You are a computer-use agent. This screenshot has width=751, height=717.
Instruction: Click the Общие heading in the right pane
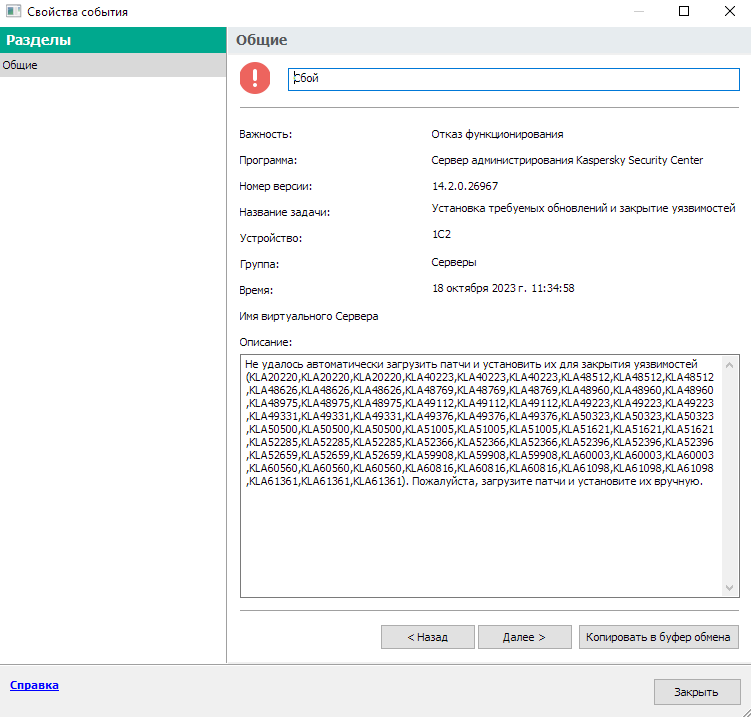[262, 40]
